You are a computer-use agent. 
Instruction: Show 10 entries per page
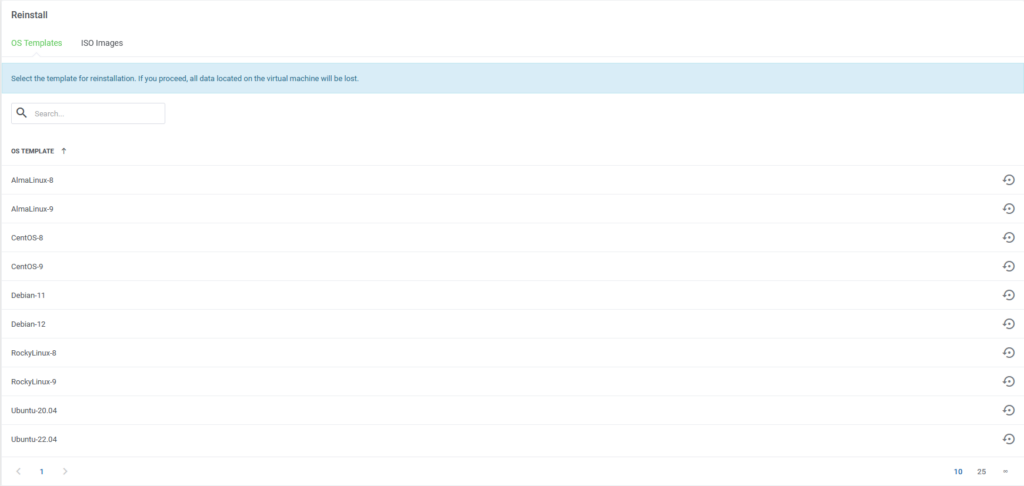click(958, 472)
